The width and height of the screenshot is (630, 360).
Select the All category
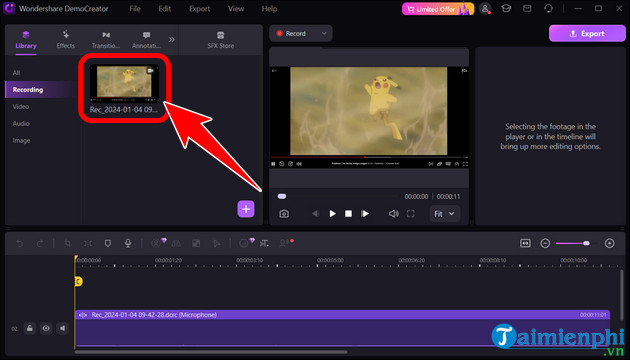16,73
